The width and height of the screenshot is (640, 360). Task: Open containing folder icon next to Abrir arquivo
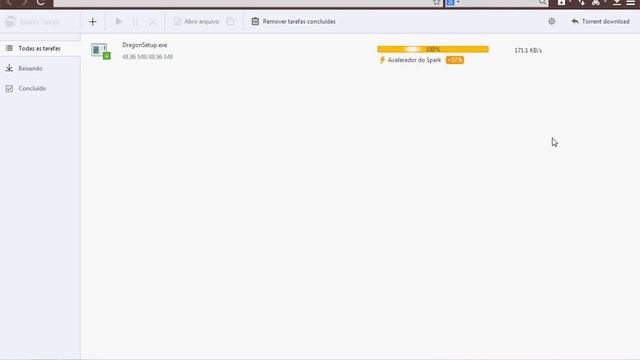(x=231, y=21)
